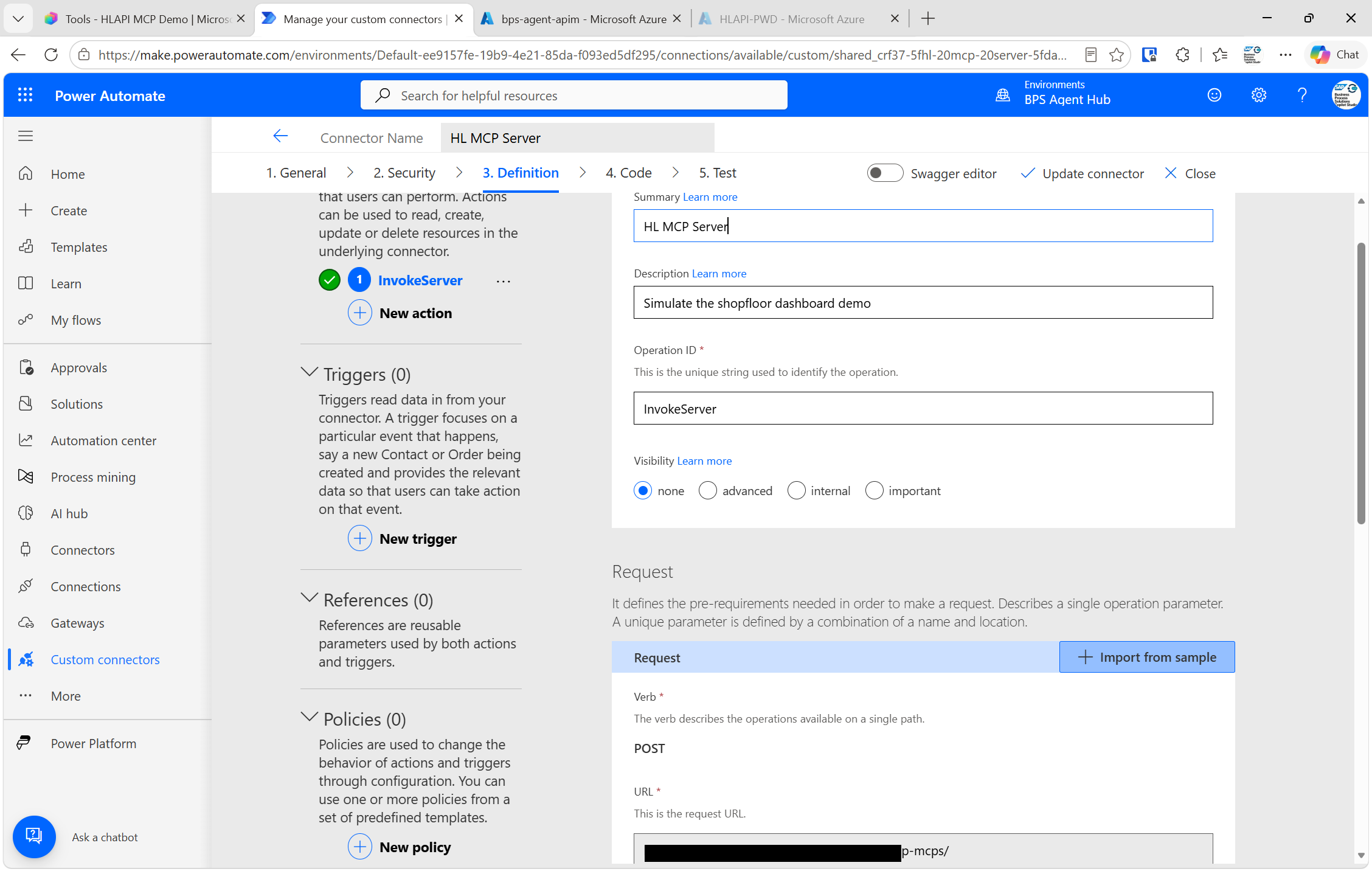The width and height of the screenshot is (1372, 871).
Task: Click the Description input field
Action: click(923, 302)
